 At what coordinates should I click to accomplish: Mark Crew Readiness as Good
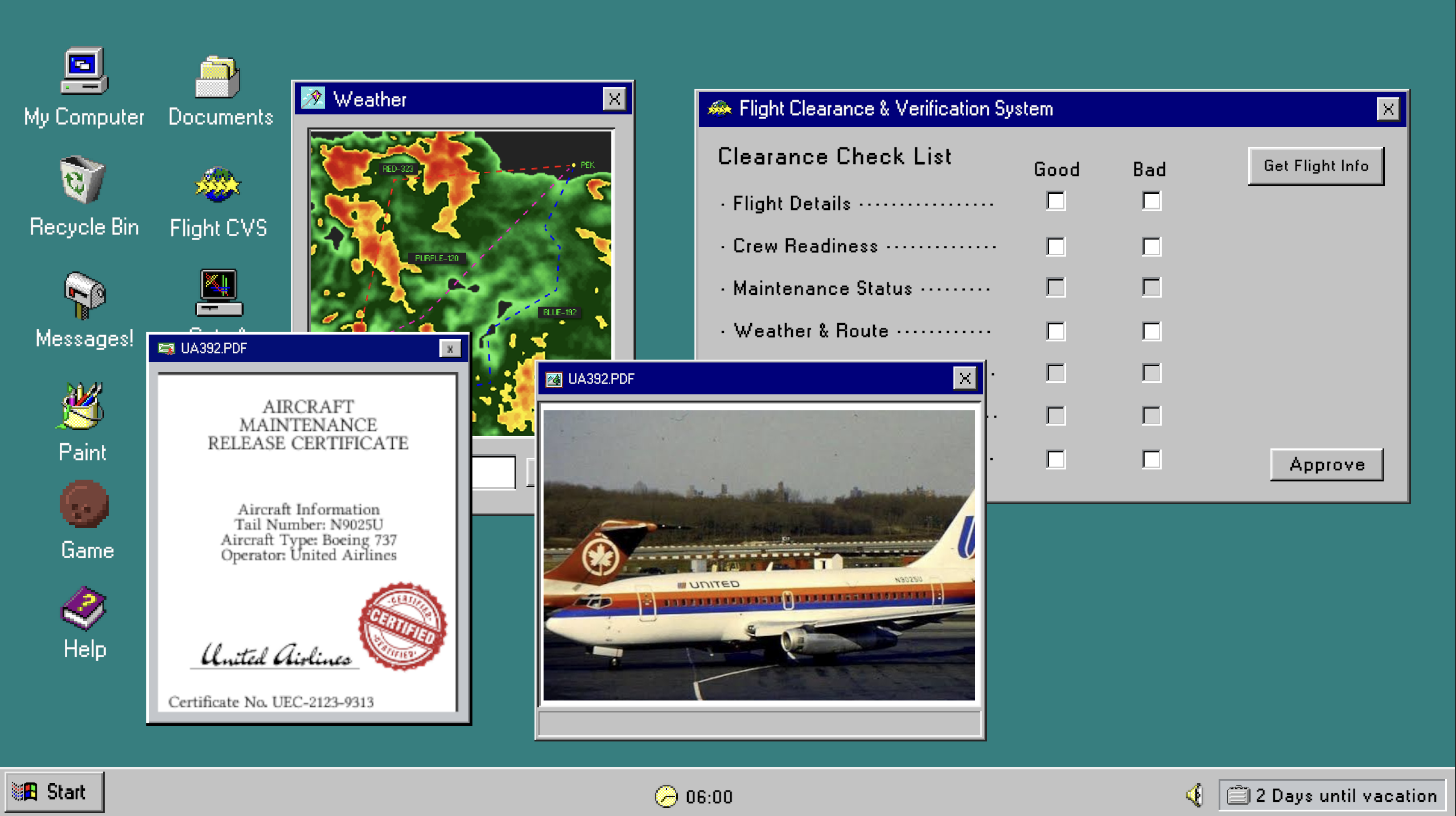tap(1056, 246)
